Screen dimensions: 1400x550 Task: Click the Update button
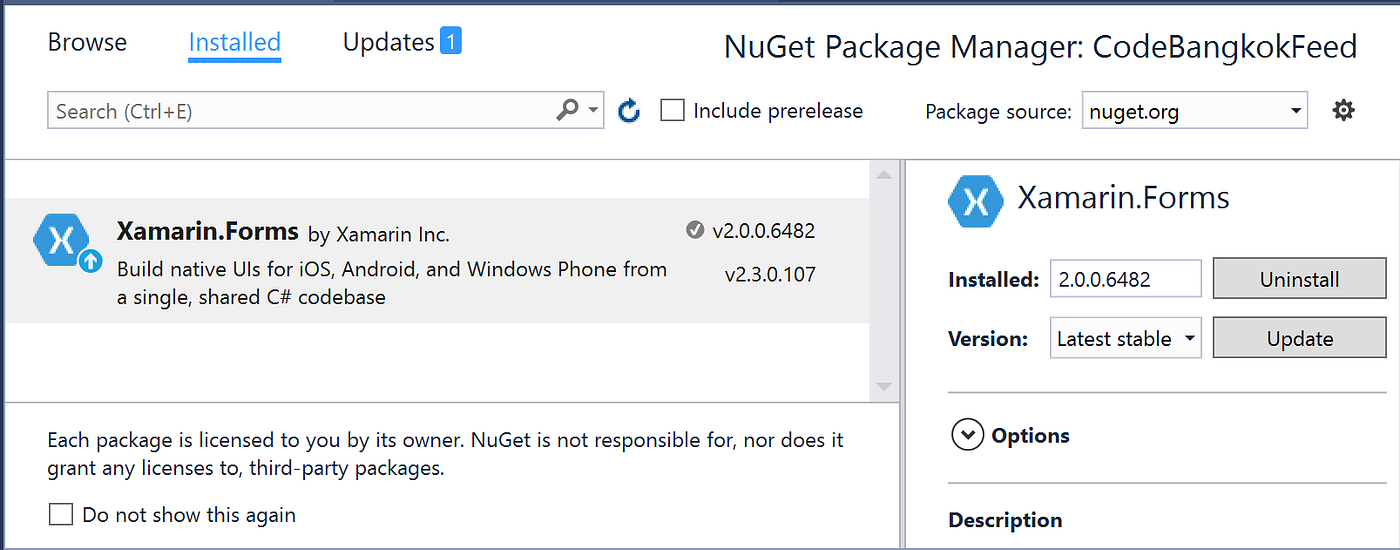[x=1299, y=339]
